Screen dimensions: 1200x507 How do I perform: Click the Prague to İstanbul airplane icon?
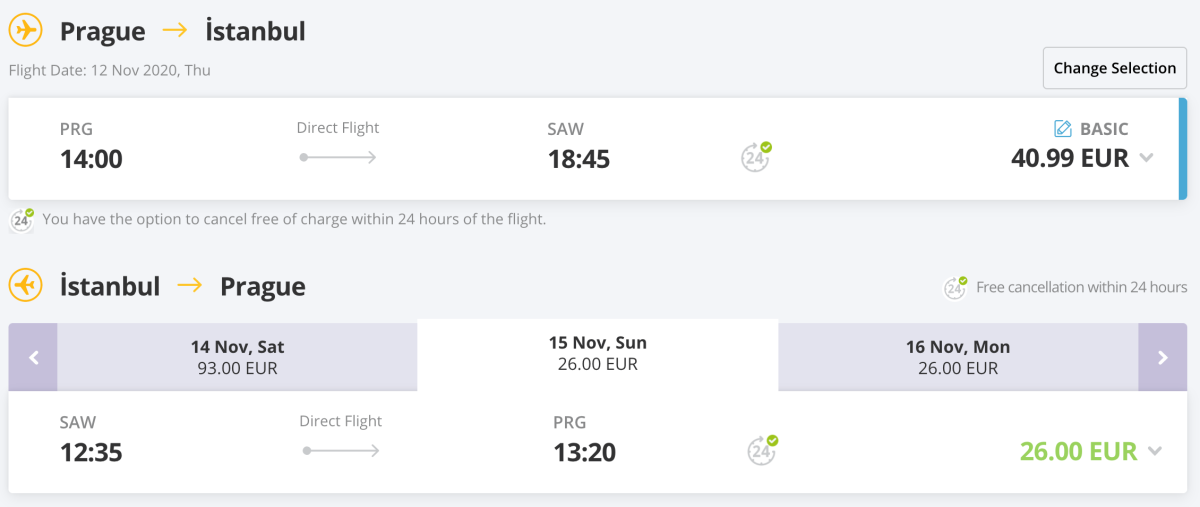[25, 31]
